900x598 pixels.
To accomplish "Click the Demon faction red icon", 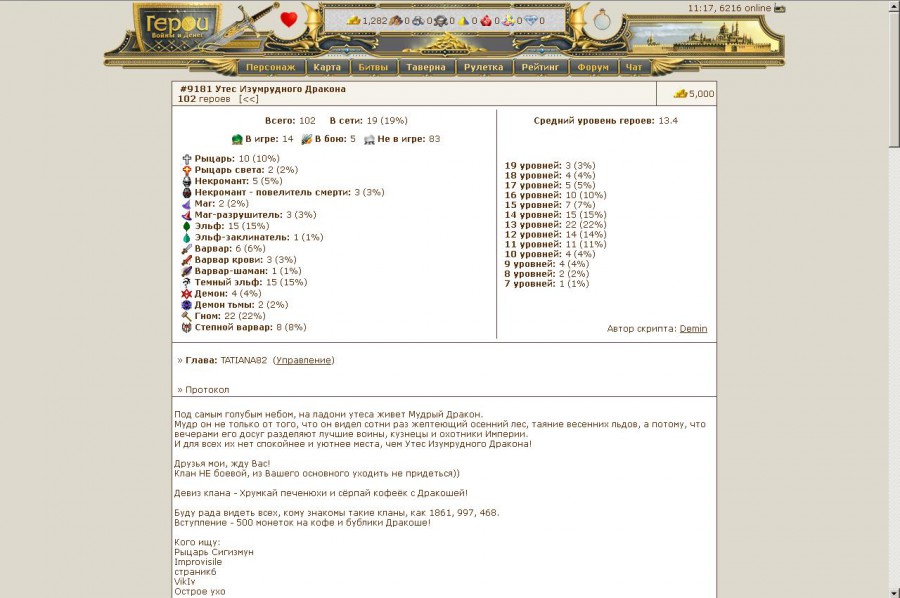I will pos(186,294).
